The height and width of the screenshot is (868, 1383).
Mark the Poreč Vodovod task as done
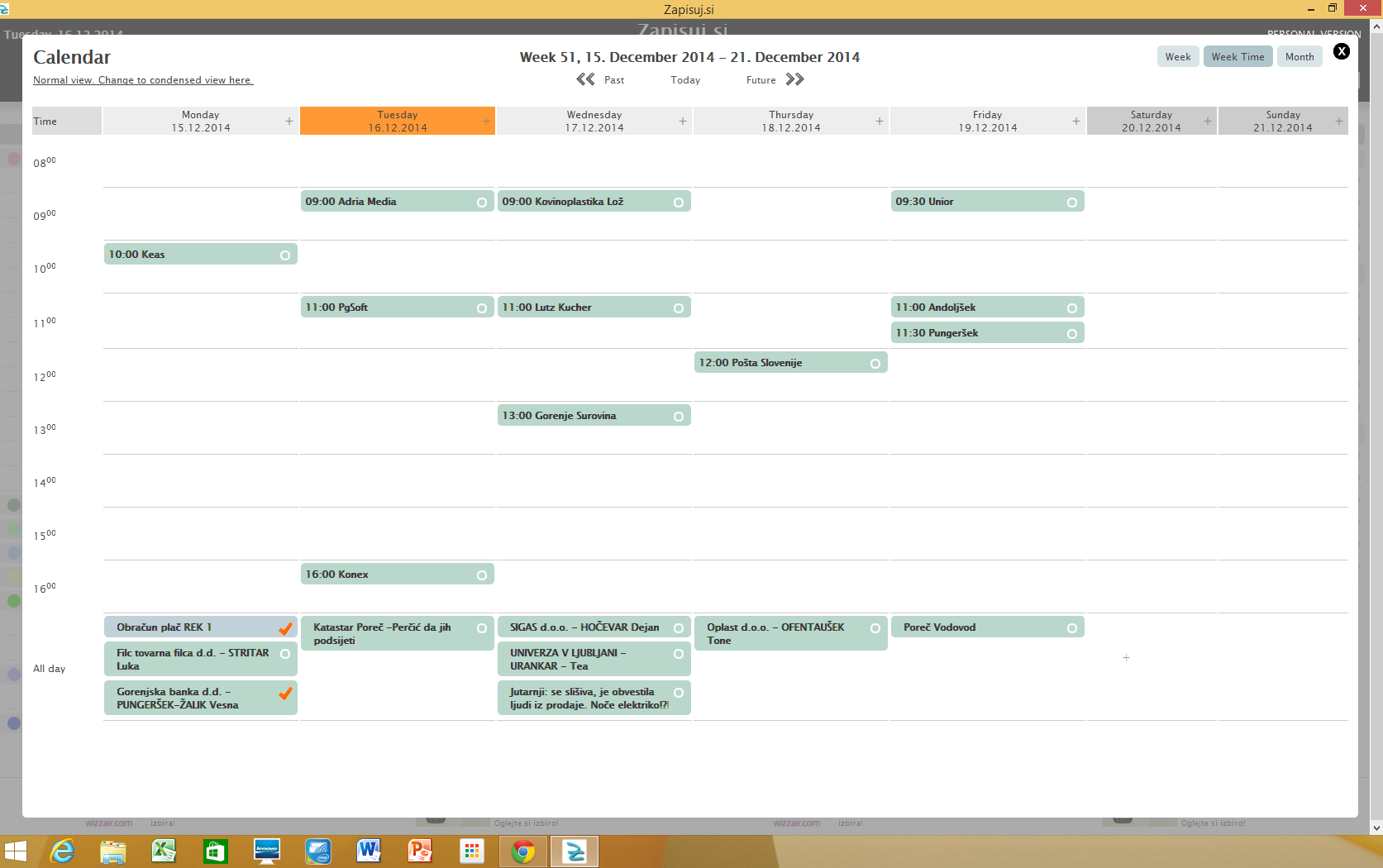[x=1072, y=628]
